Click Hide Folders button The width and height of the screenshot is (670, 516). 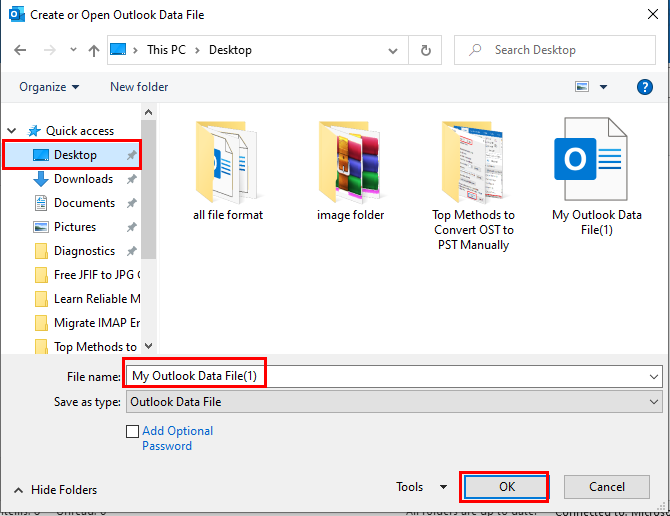click(x=56, y=490)
